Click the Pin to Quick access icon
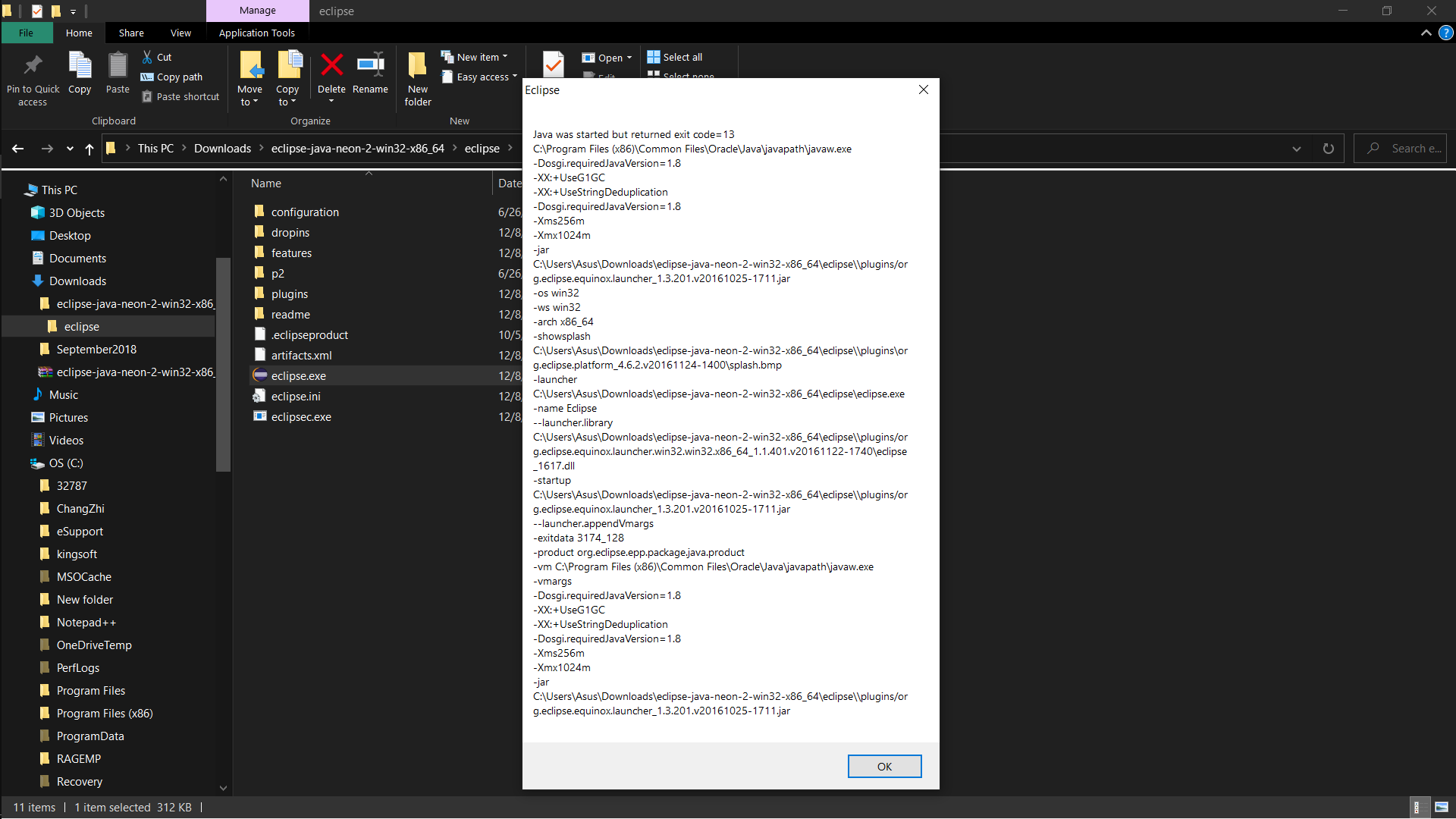1456x819 pixels. click(33, 66)
